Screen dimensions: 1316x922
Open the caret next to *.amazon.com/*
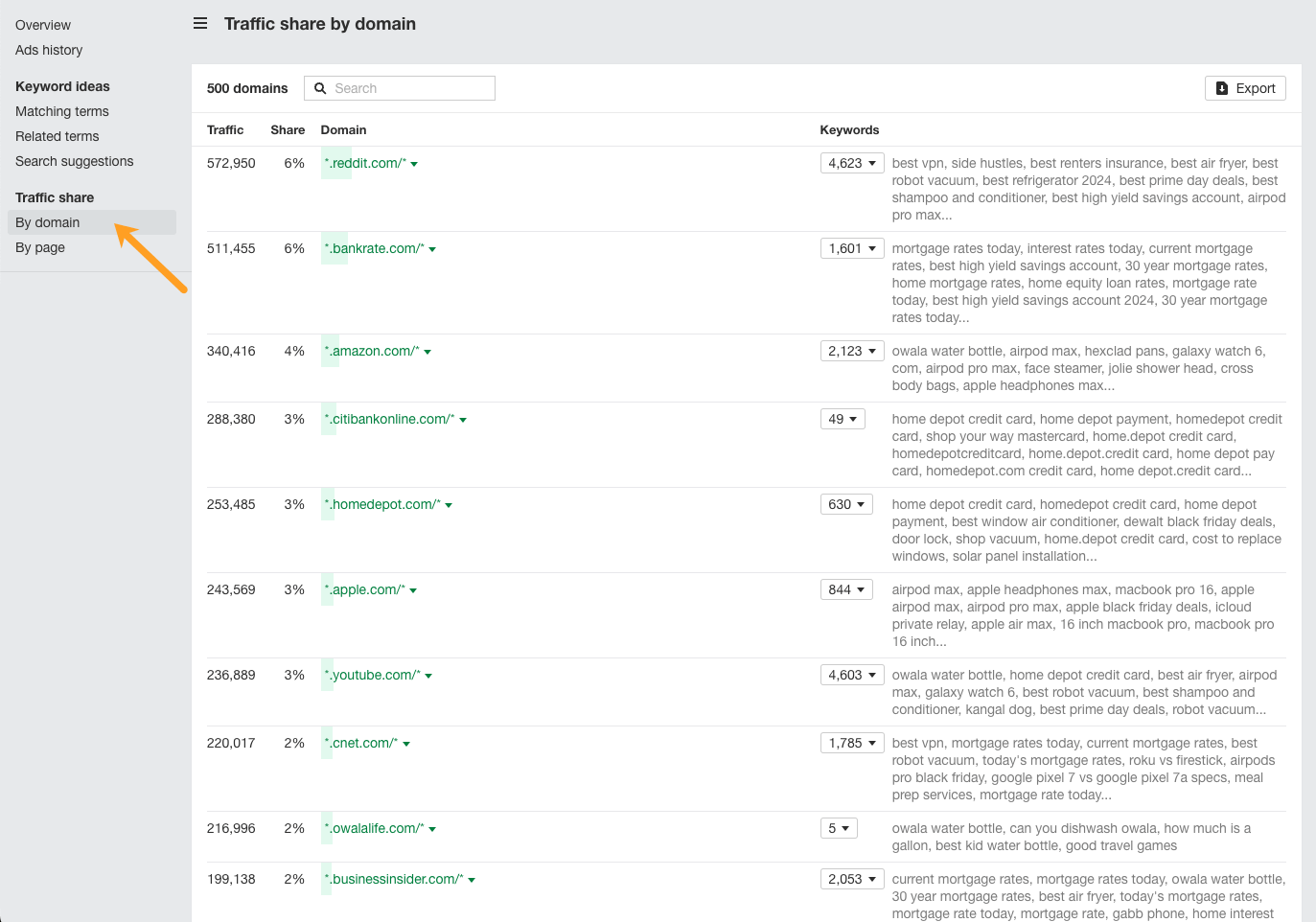tap(427, 351)
